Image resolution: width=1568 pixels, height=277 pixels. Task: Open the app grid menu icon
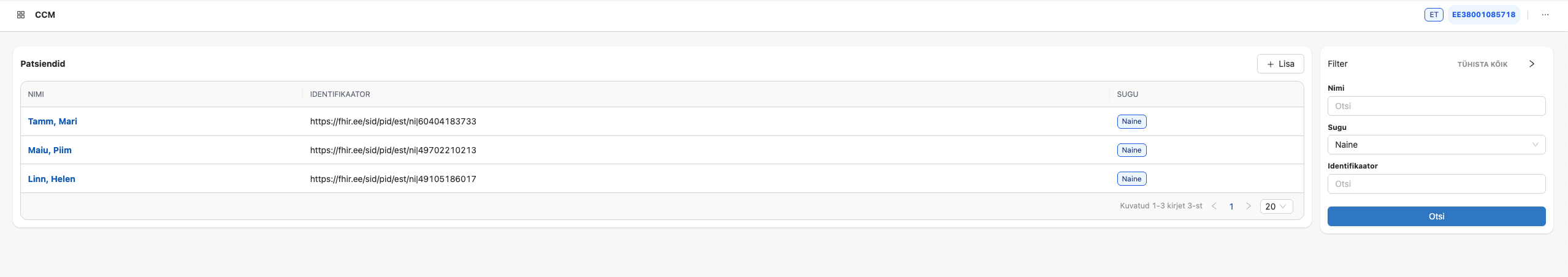[21, 15]
